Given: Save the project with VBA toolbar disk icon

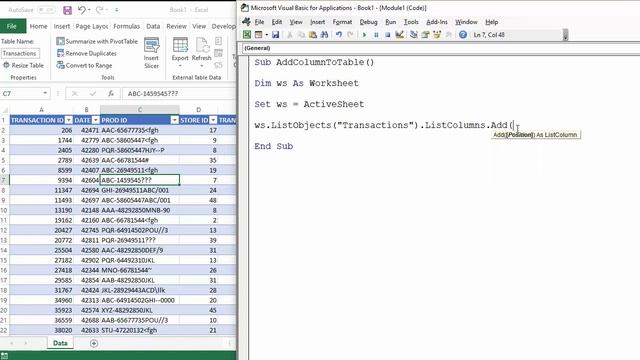Looking at the screenshot, I should (x=276, y=35).
